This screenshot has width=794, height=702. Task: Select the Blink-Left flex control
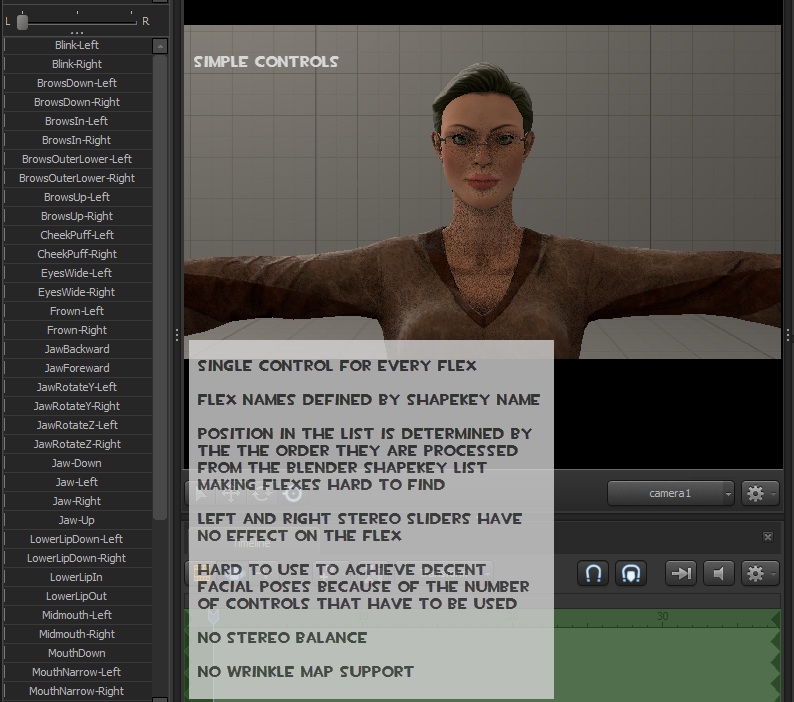(77, 45)
